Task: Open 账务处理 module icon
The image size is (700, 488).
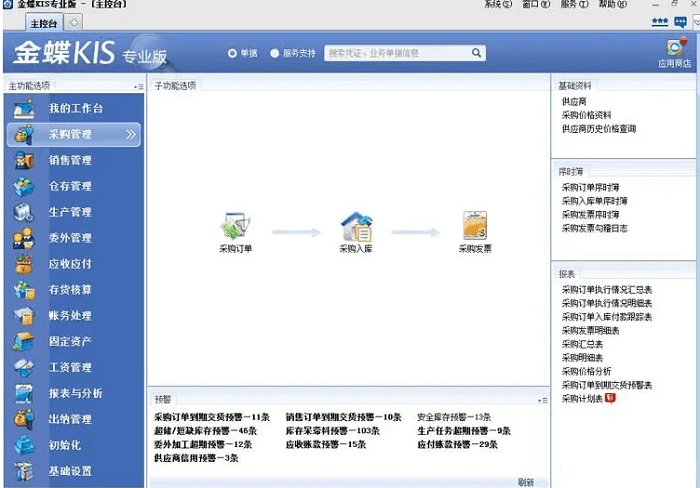Action: coord(24,316)
